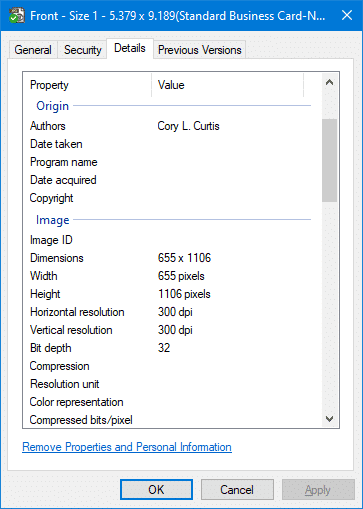The height and width of the screenshot is (509, 363).
Task: Confirm with the OK button
Action: [x=156, y=490]
